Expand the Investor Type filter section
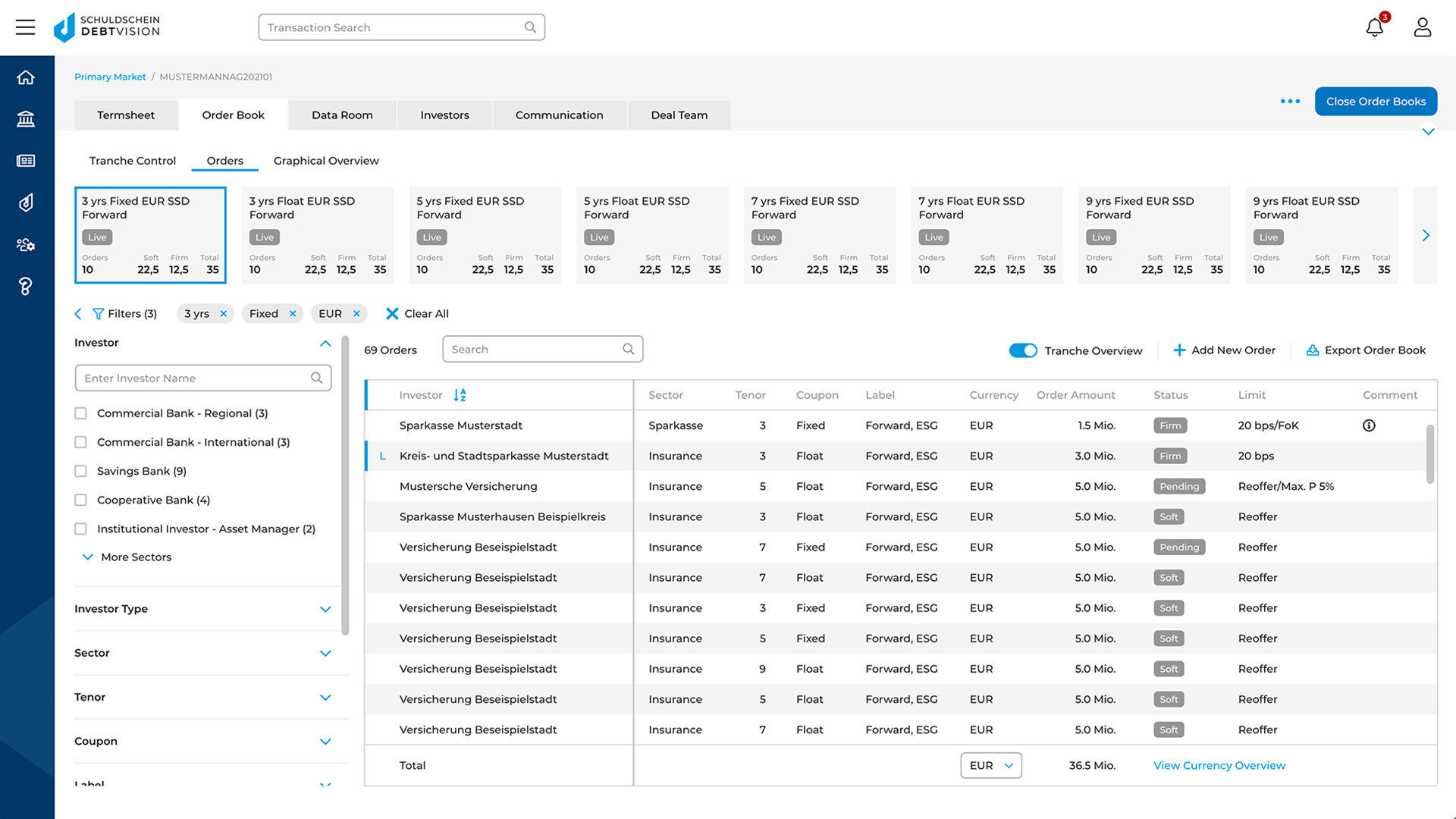Viewport: 1456px width, 819px height. tap(325, 609)
